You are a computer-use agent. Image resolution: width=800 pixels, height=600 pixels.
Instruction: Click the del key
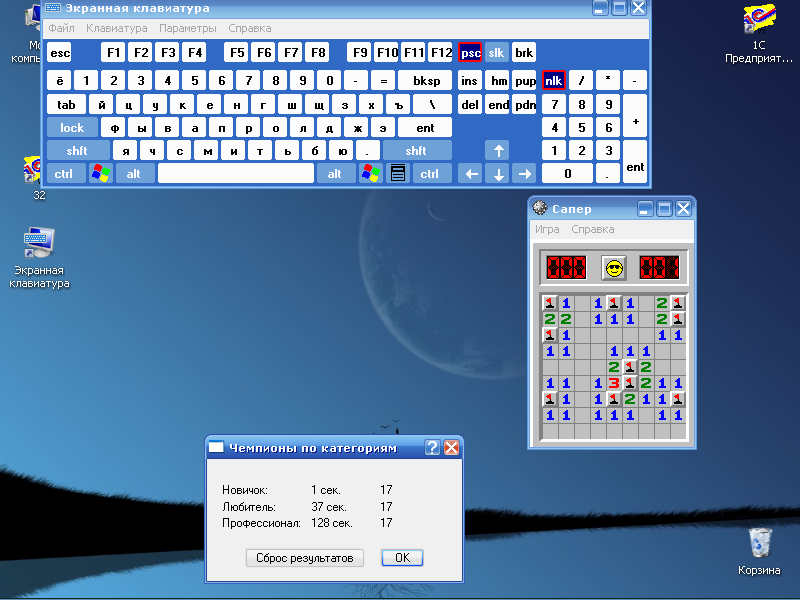tap(470, 105)
